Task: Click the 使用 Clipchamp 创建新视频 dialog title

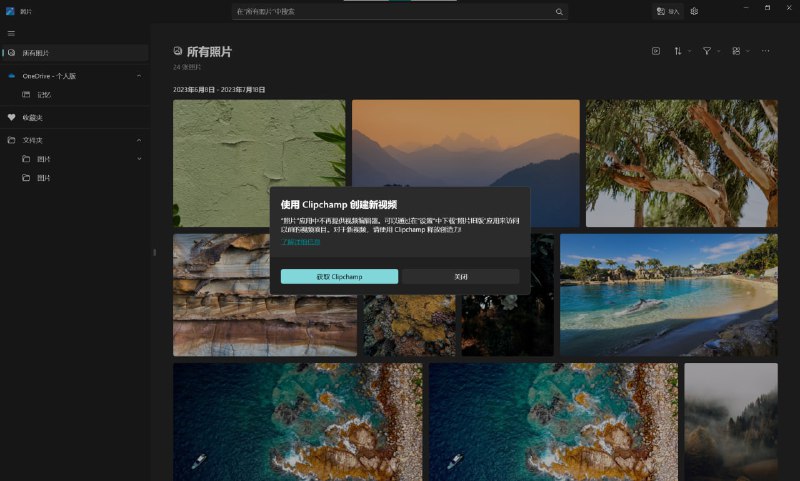Action: (339, 205)
